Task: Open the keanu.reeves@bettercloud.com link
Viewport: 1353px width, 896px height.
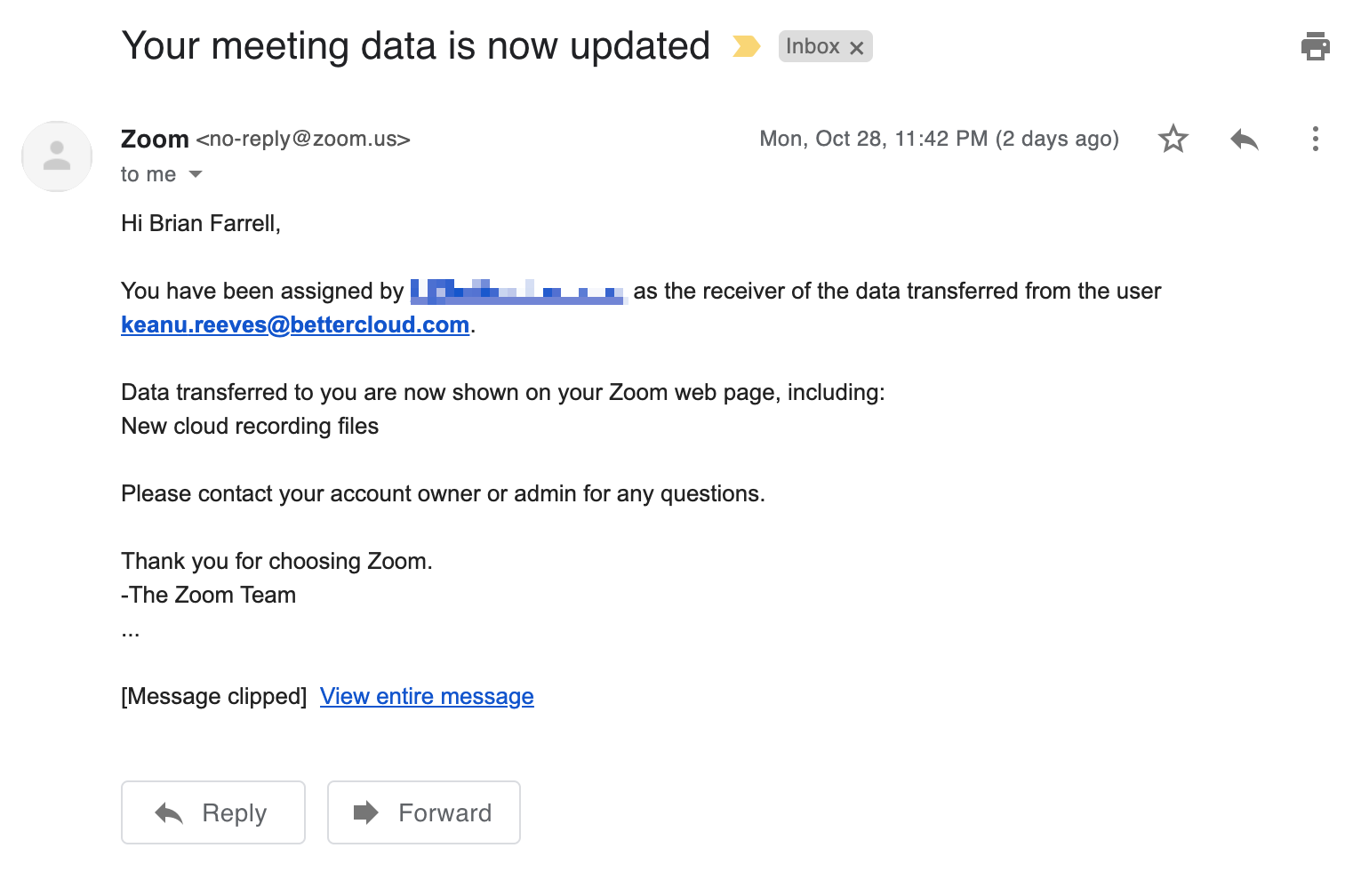Action: pos(295,325)
